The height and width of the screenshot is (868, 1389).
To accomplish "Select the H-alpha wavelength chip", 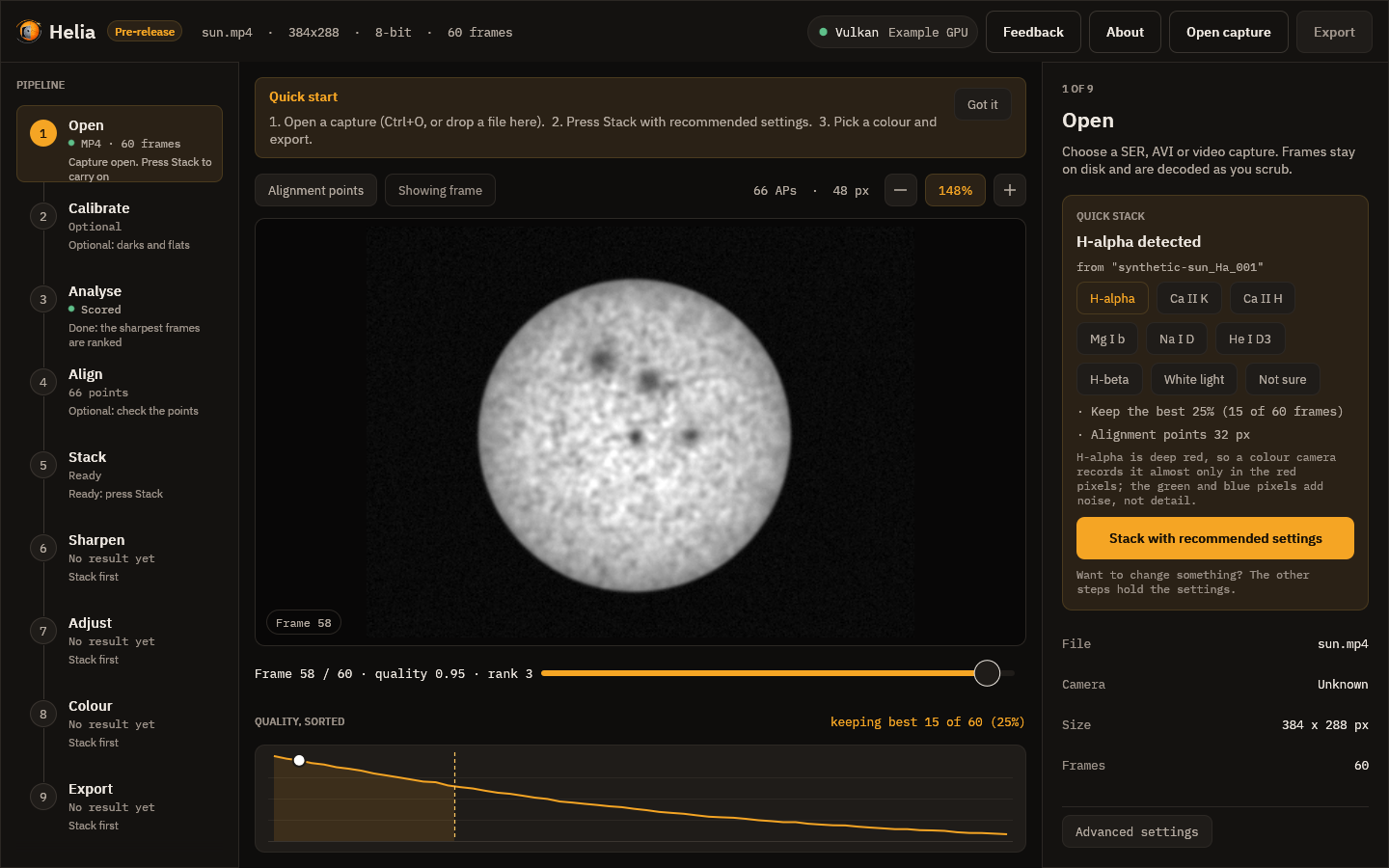I will pyautogui.click(x=1112, y=298).
